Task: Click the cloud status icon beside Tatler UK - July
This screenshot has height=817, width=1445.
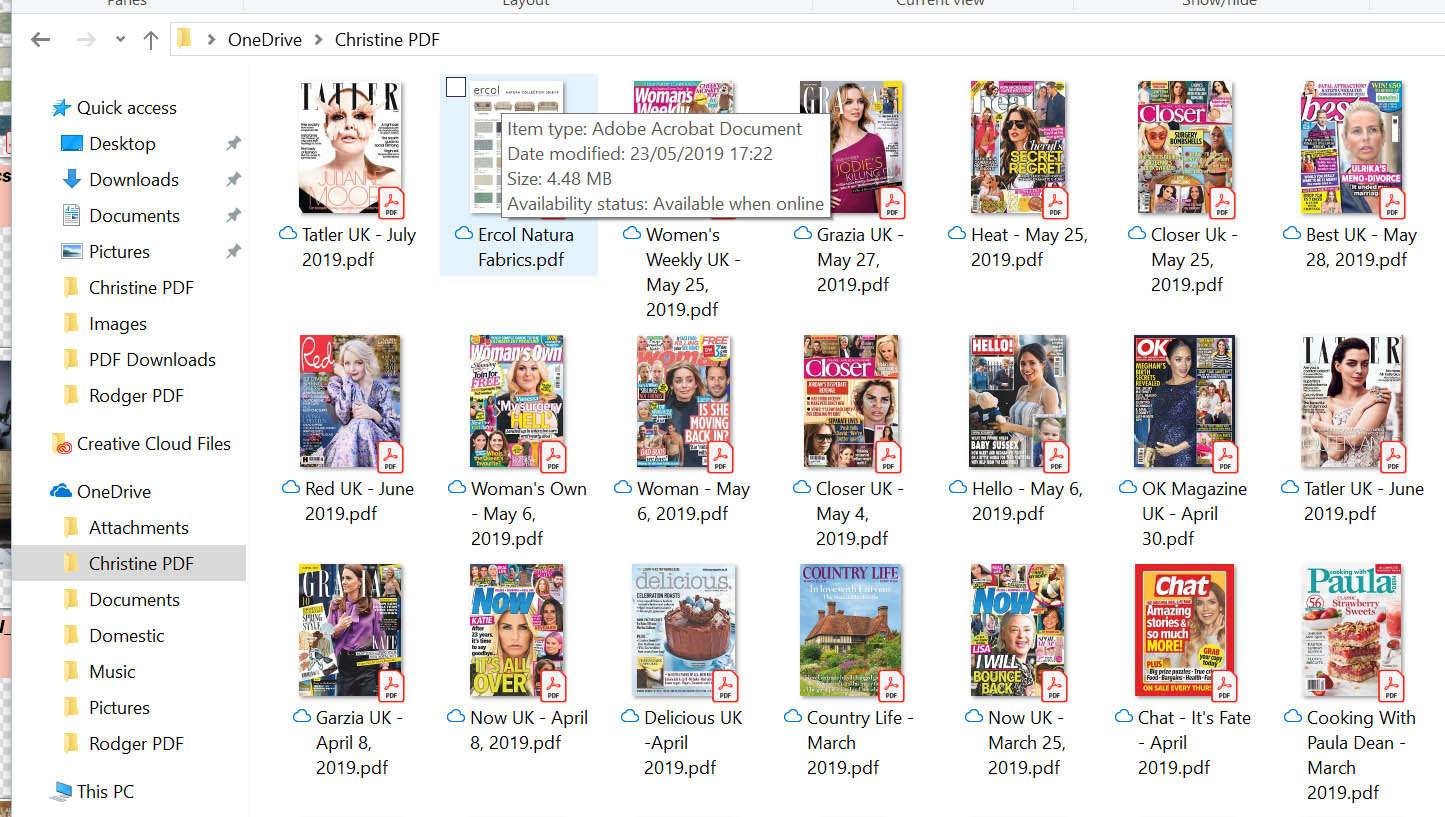Action: coord(288,234)
